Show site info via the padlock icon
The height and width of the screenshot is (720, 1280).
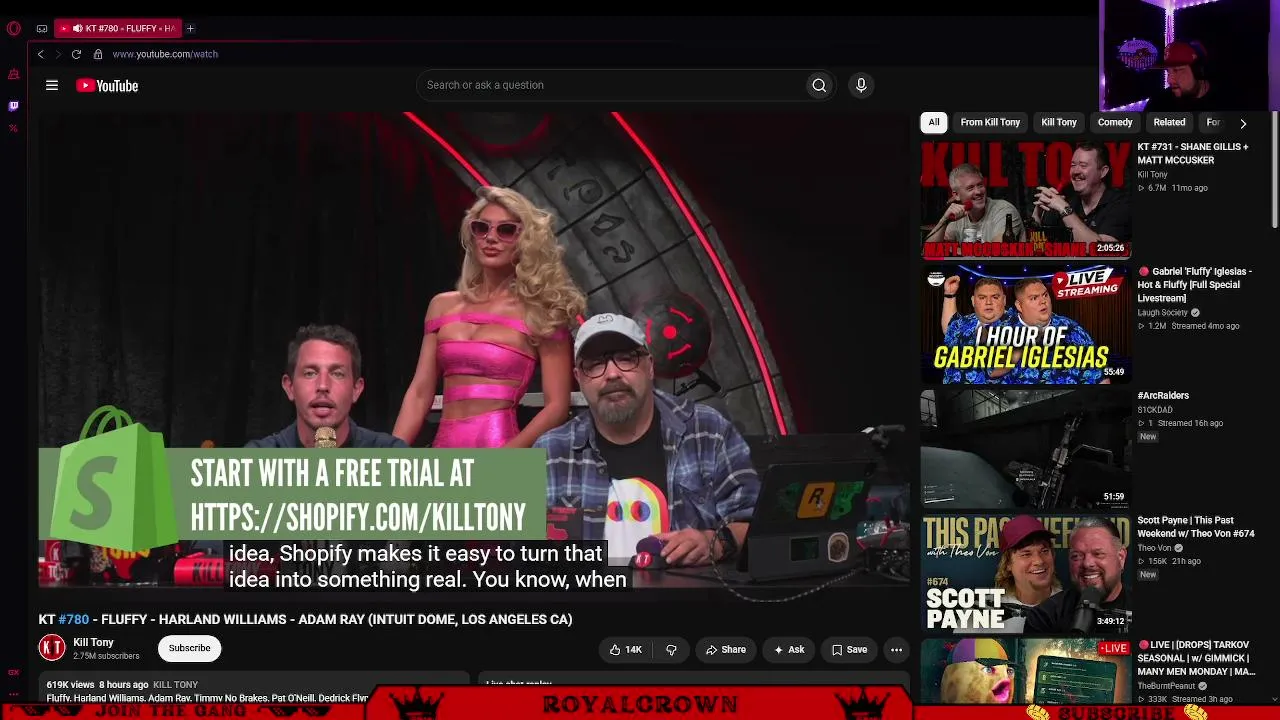[98, 54]
